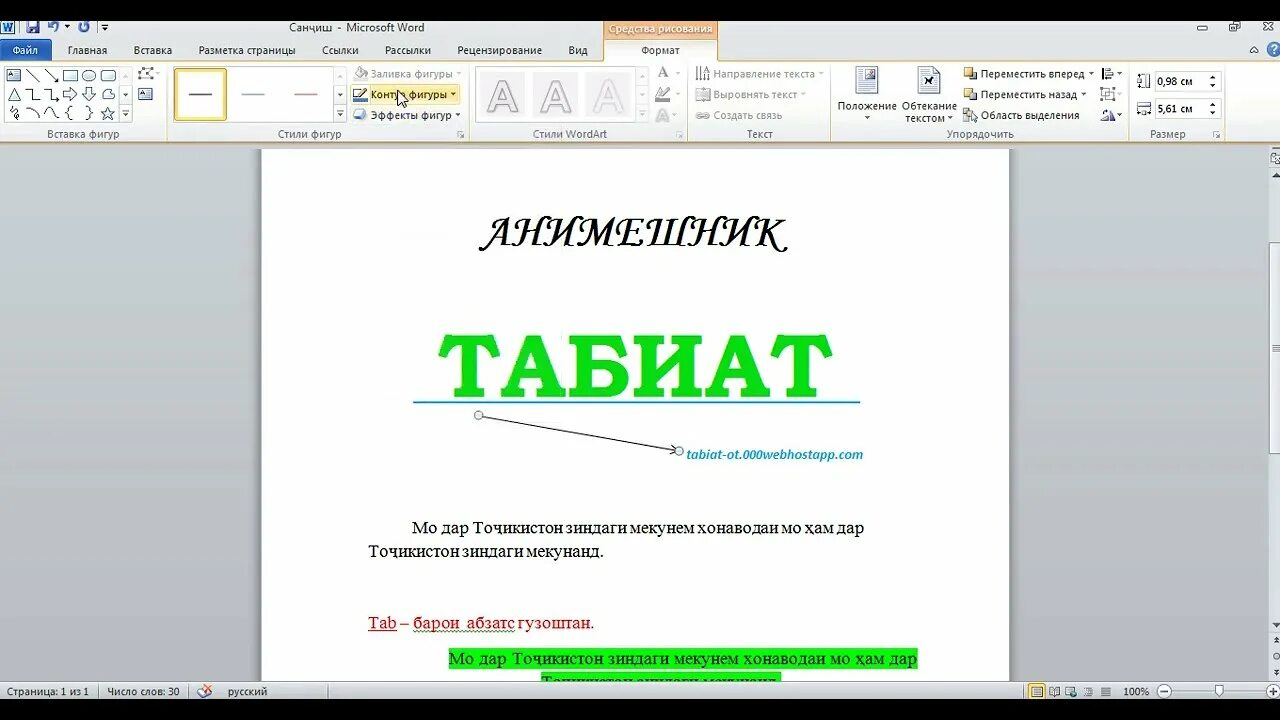Click the Draw Text Box icon

(x=146, y=94)
